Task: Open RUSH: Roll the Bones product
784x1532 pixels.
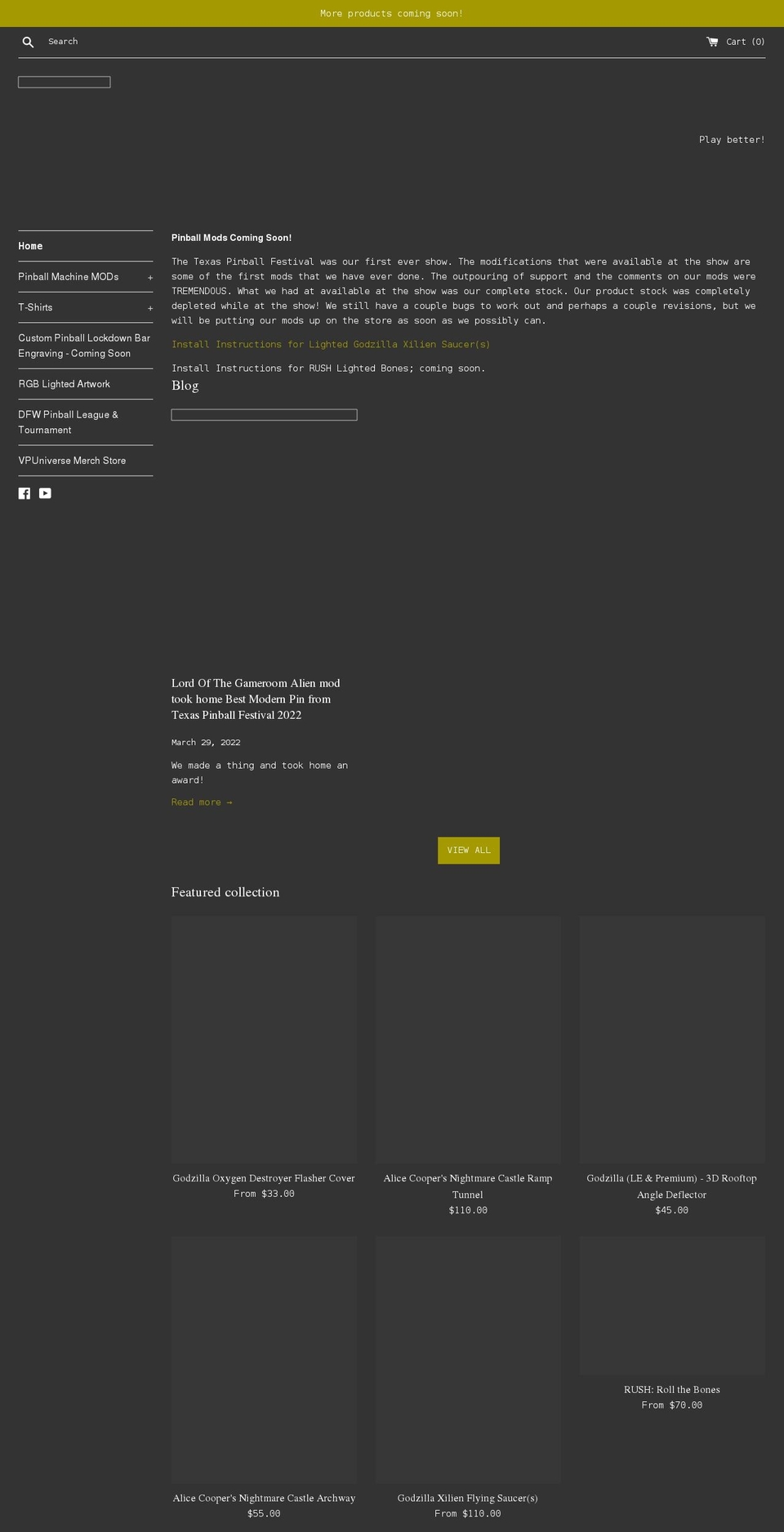Action: click(x=672, y=1390)
